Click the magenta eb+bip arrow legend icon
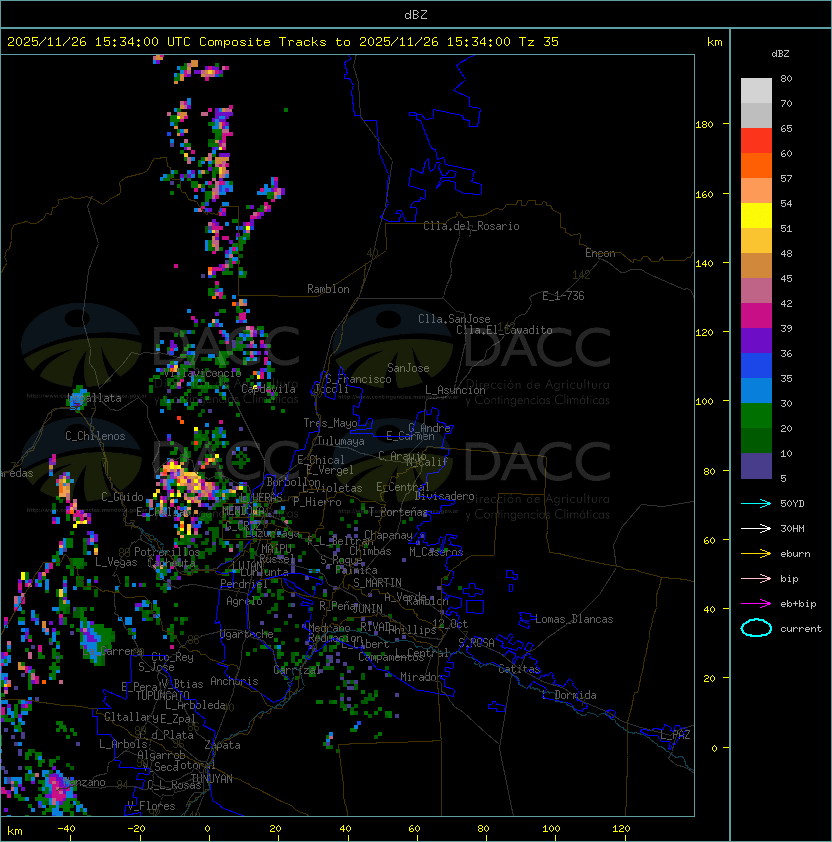The height and width of the screenshot is (842, 832). click(x=756, y=604)
